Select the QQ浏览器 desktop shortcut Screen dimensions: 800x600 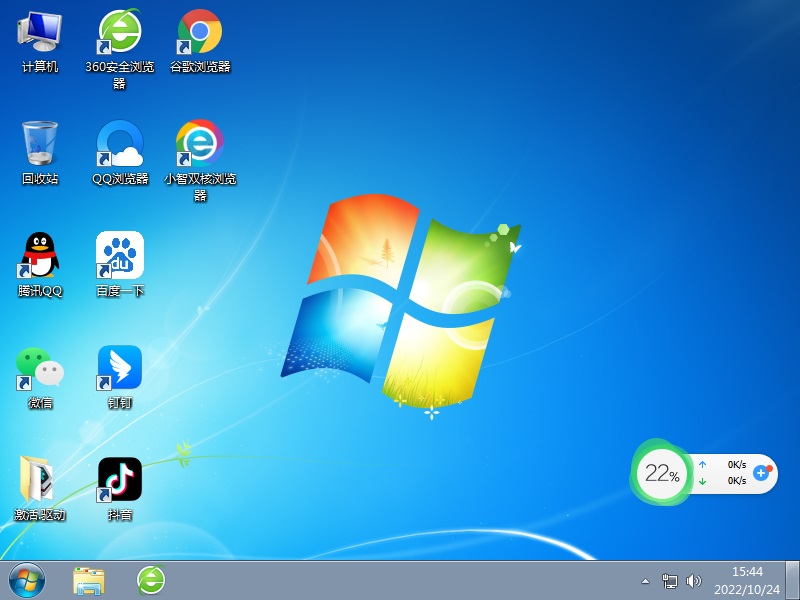tap(120, 153)
